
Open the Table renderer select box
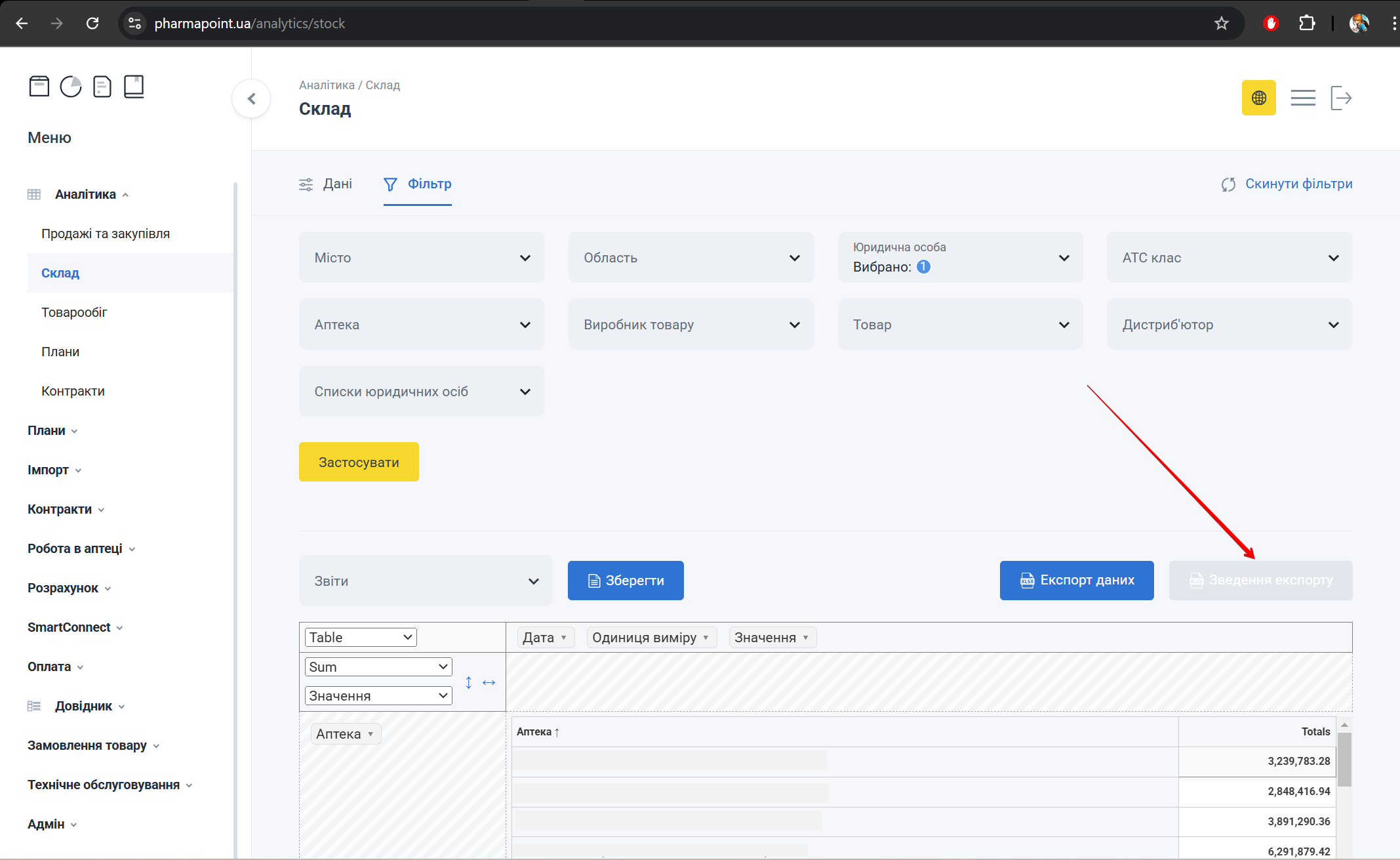tap(361, 638)
